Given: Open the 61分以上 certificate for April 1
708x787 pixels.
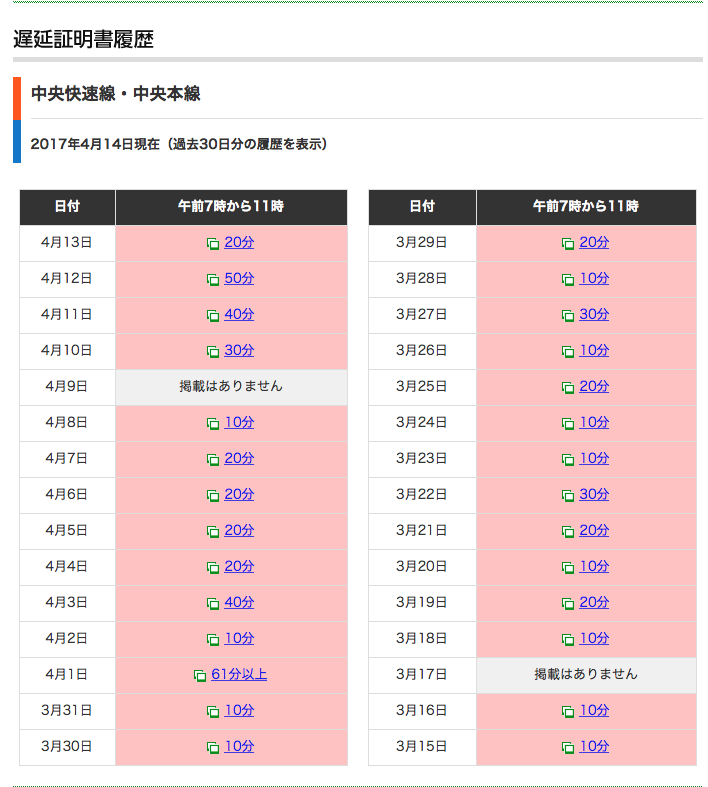Looking at the screenshot, I should [239, 674].
